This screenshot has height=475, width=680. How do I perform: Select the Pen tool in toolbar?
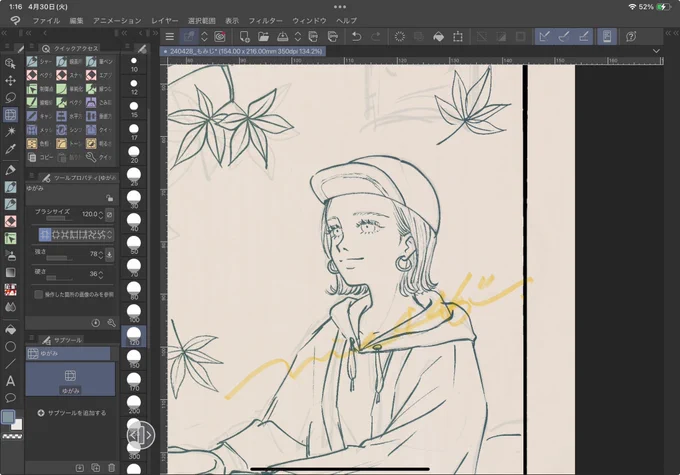click(x=10, y=170)
